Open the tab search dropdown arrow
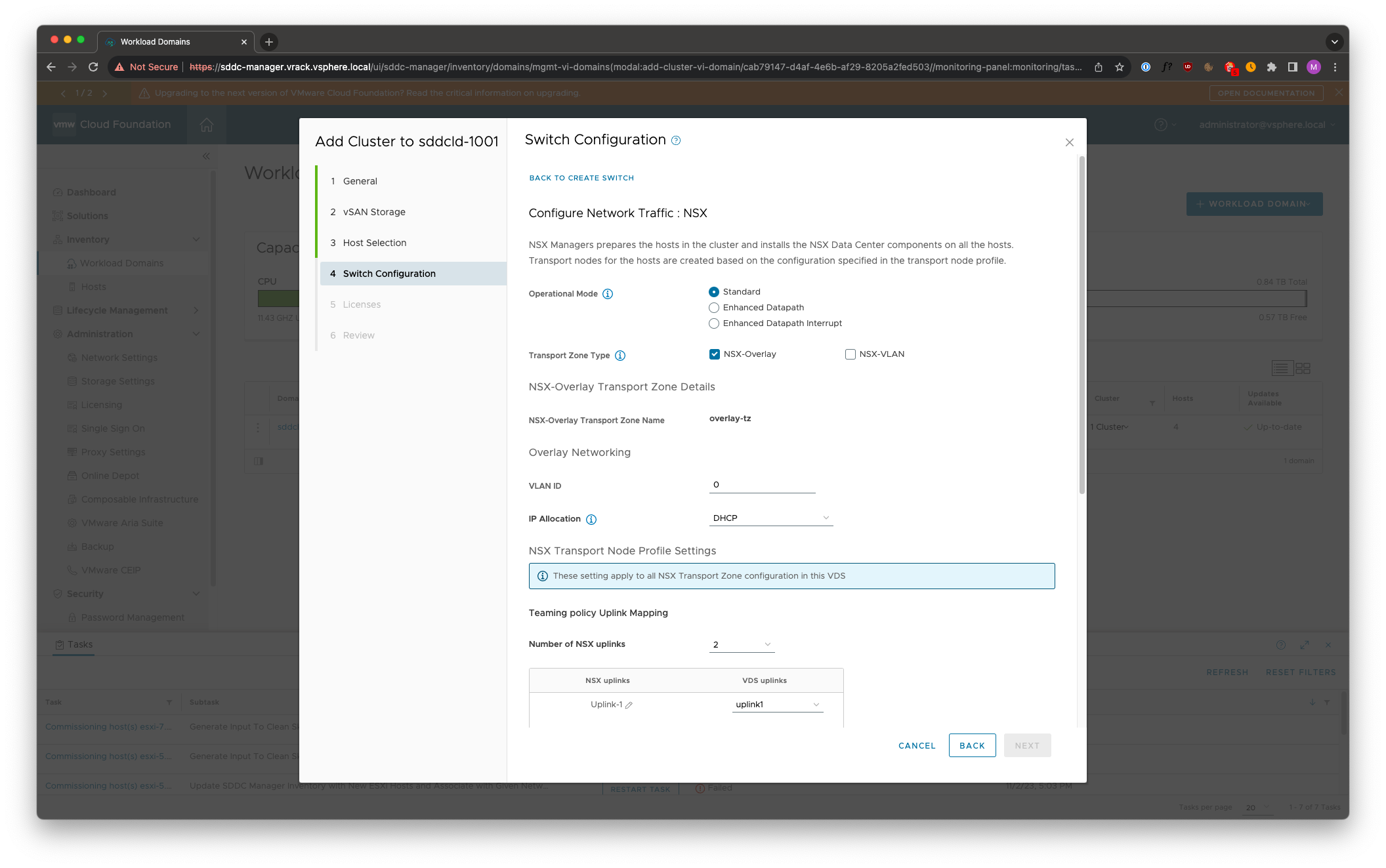 click(1334, 42)
